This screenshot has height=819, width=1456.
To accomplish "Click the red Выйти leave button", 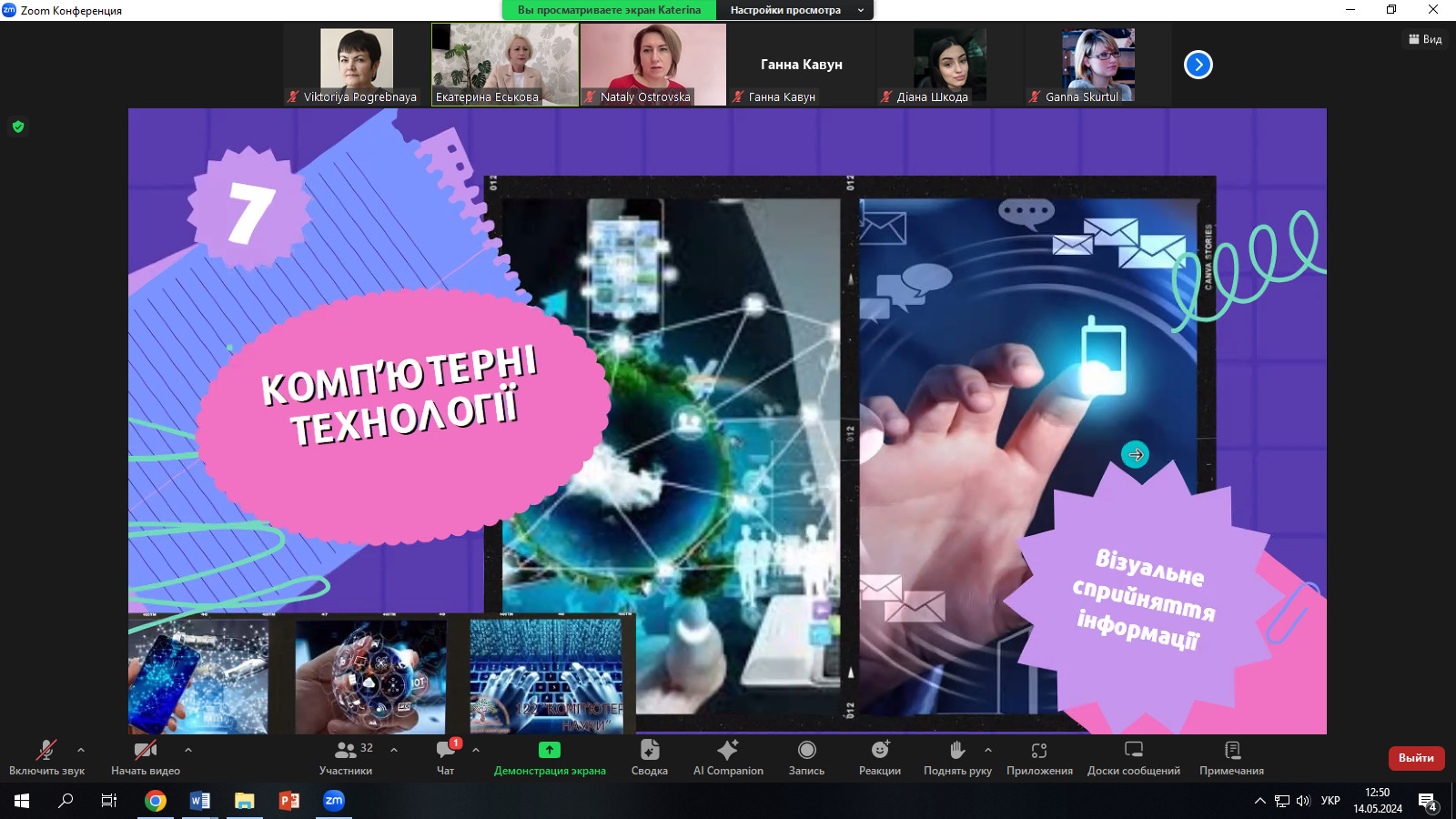I will pyautogui.click(x=1415, y=758).
